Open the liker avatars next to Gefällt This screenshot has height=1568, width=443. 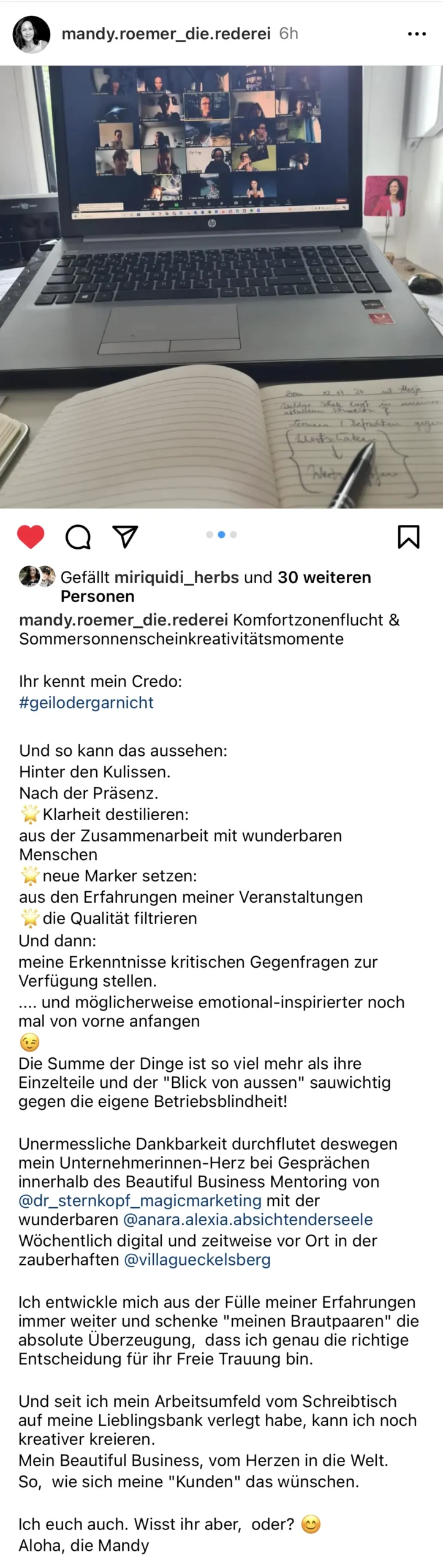click(x=37, y=576)
